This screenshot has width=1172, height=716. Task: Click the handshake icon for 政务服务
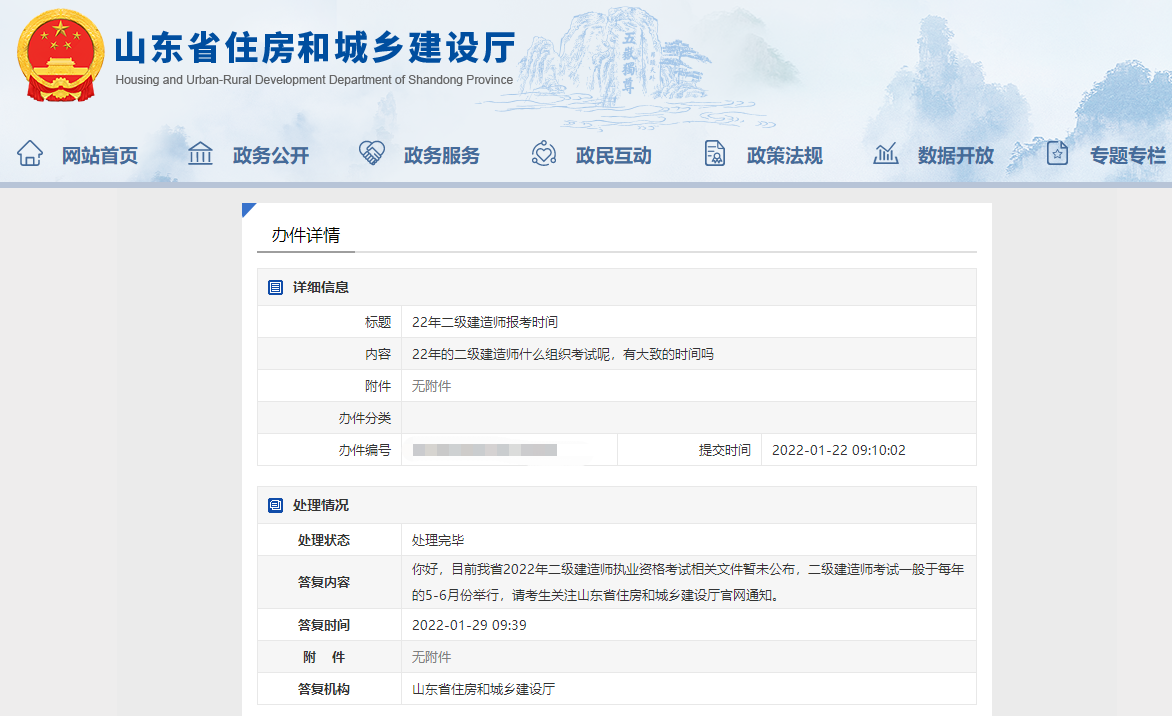pyautogui.click(x=371, y=152)
